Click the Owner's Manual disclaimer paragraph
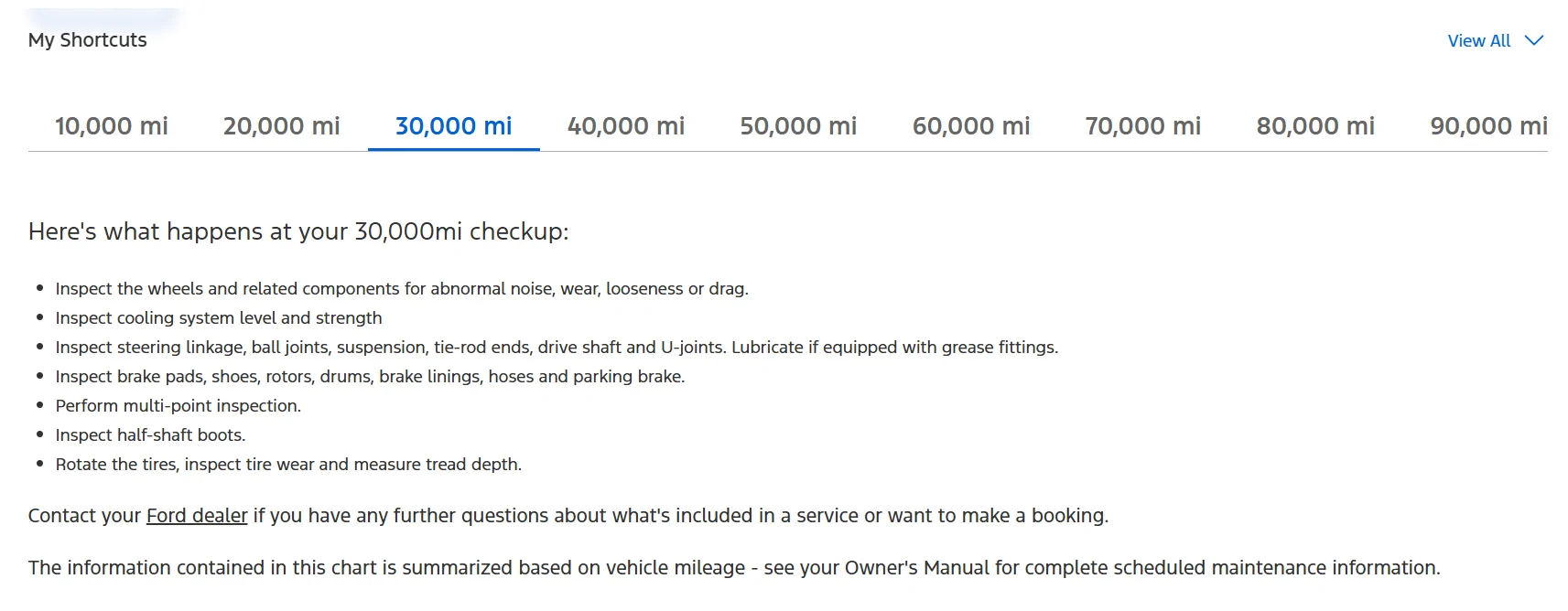The image size is (1568, 611). tap(734, 568)
